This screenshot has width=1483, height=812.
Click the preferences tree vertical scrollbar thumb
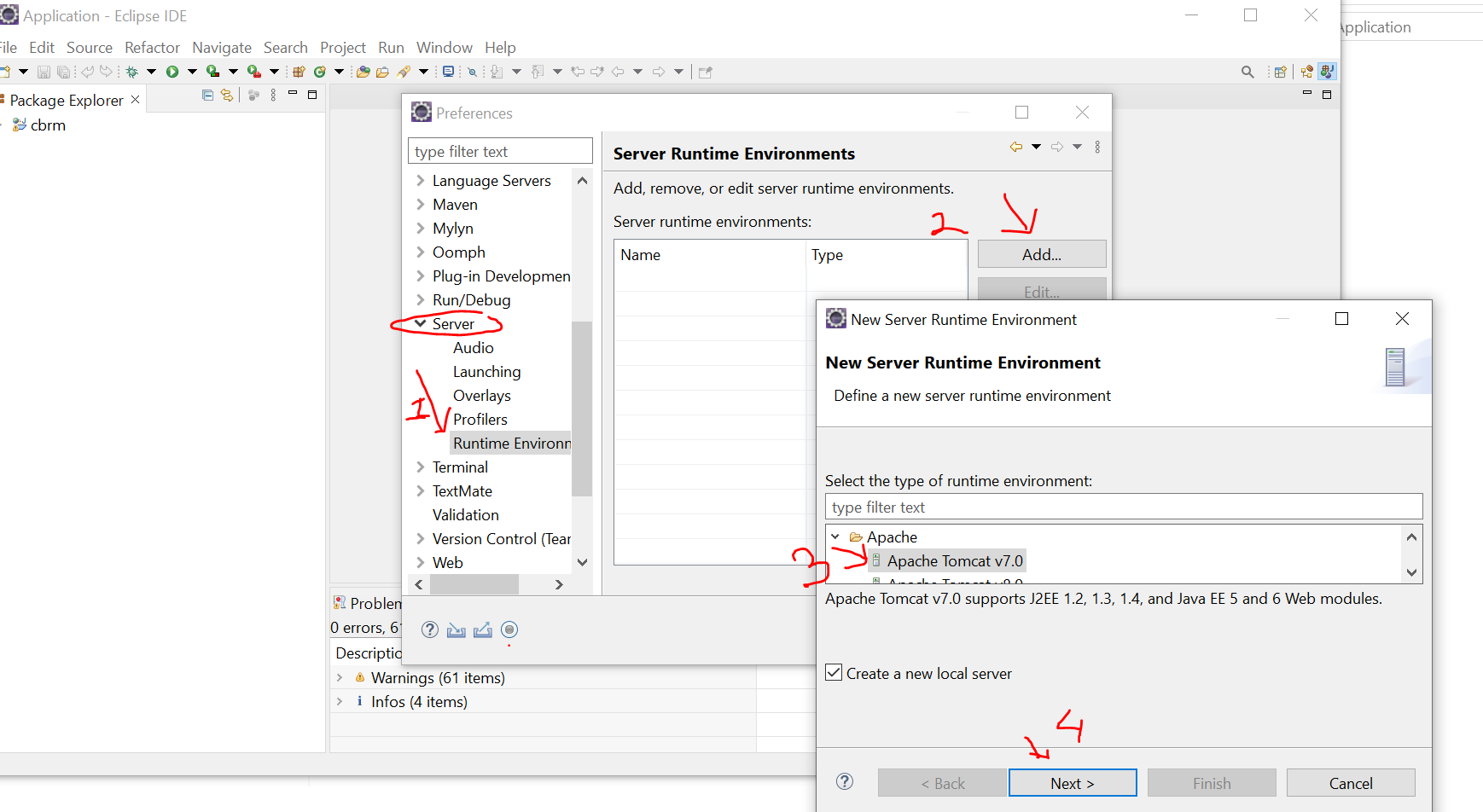click(x=582, y=409)
